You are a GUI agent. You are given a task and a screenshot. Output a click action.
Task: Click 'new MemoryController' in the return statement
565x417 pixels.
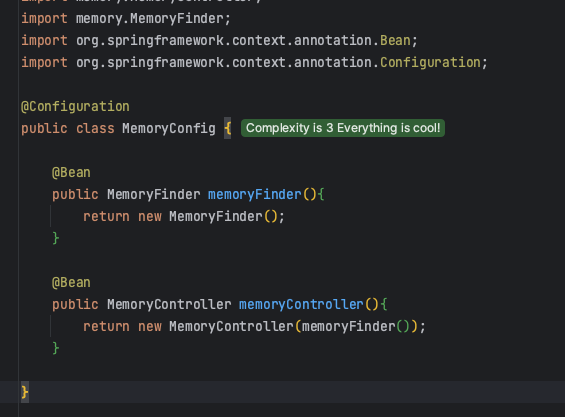point(216,327)
